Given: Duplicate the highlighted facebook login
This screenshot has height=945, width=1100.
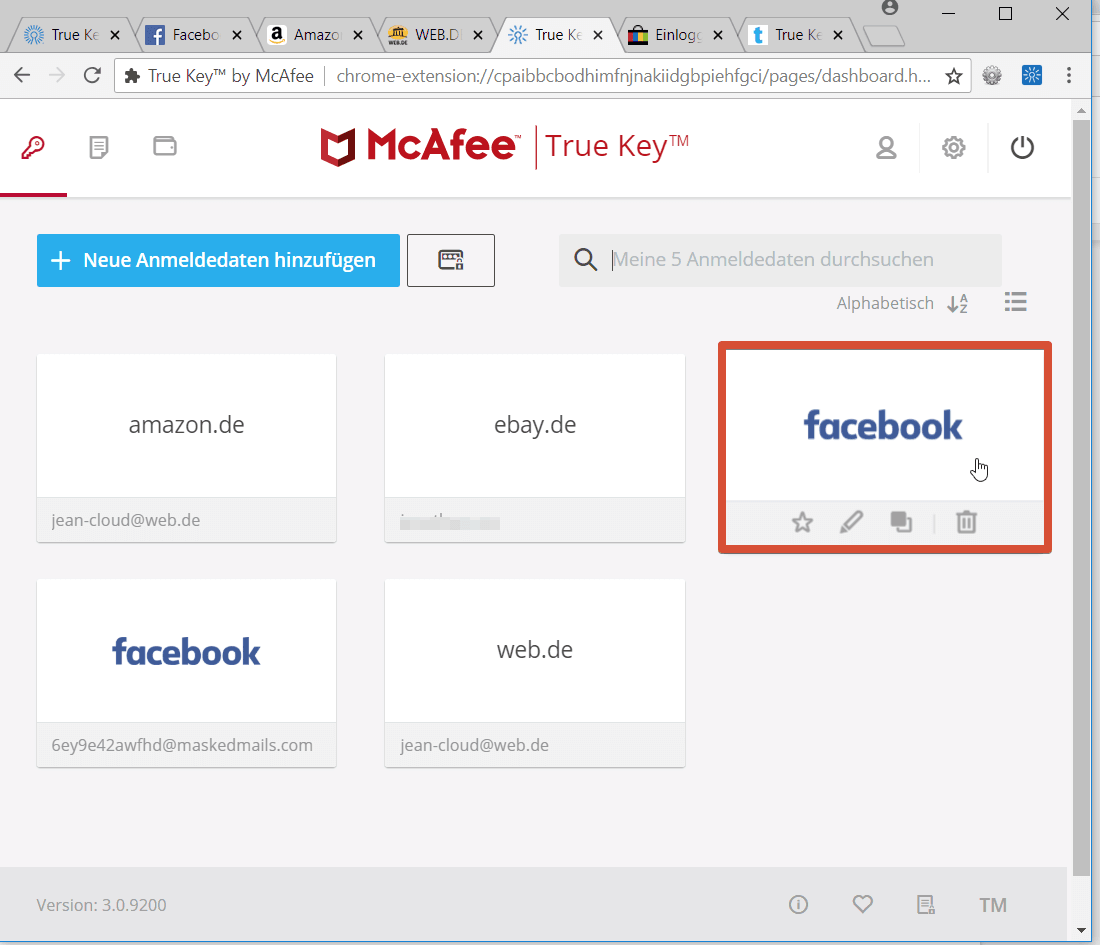Looking at the screenshot, I should pyautogui.click(x=901, y=522).
